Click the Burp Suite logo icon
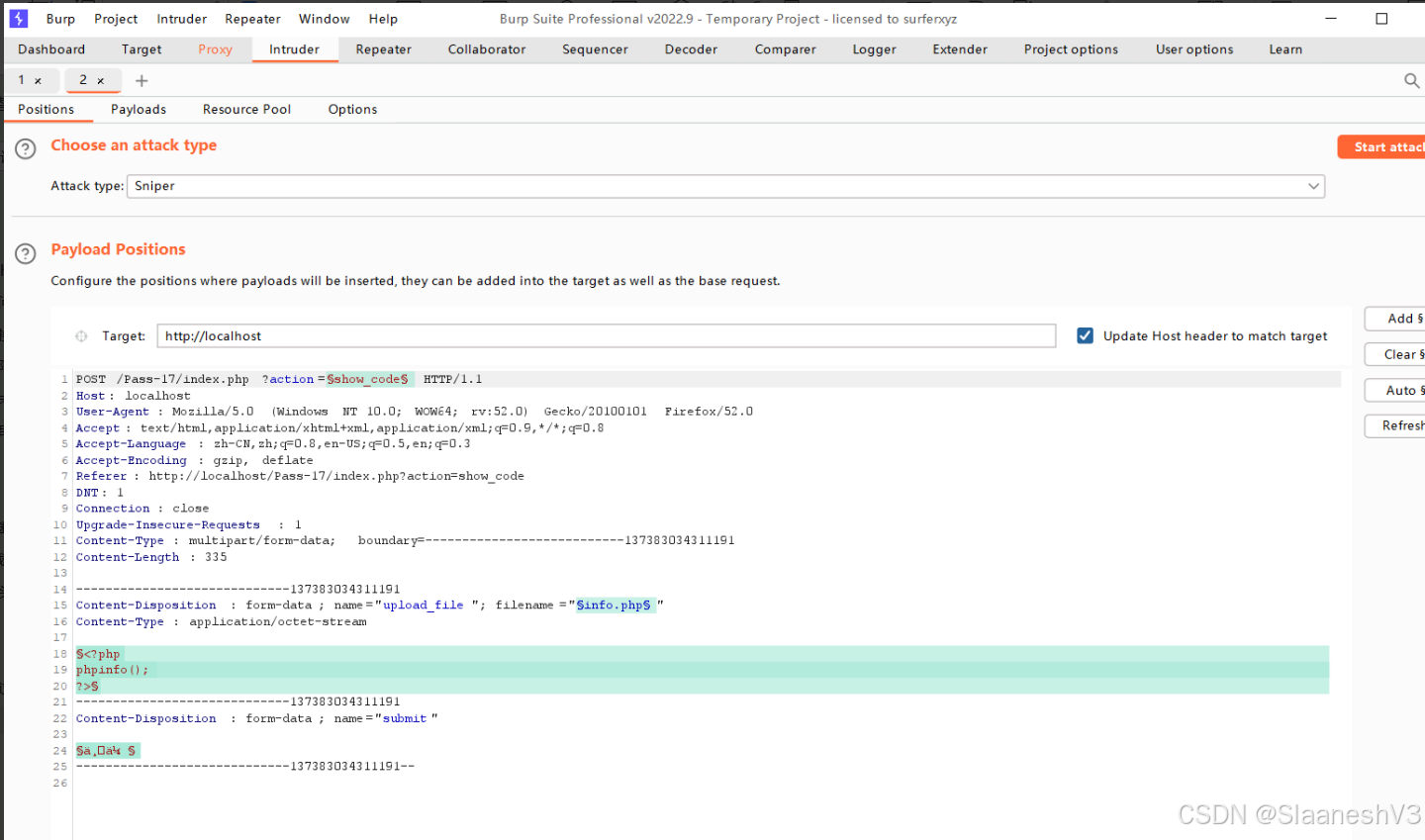Image resolution: width=1425 pixels, height=840 pixels. tap(19, 19)
